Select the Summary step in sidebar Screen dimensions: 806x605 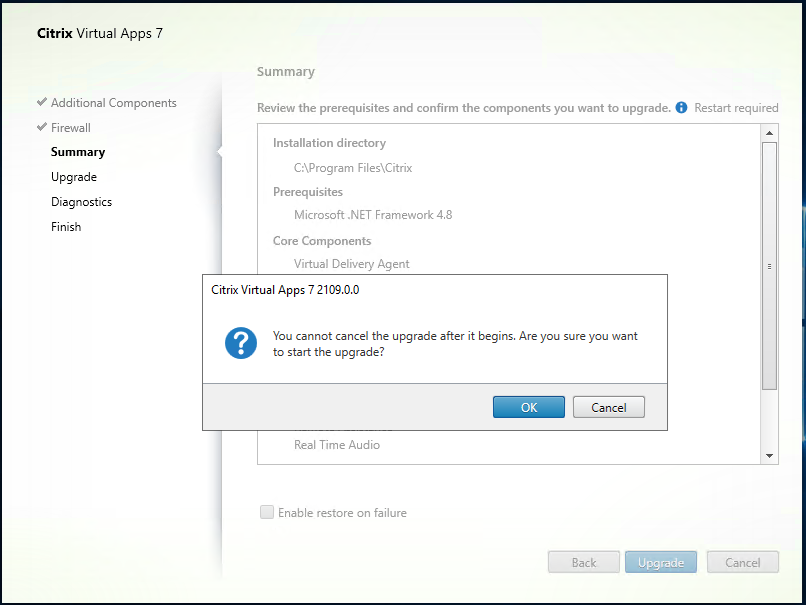tap(78, 152)
